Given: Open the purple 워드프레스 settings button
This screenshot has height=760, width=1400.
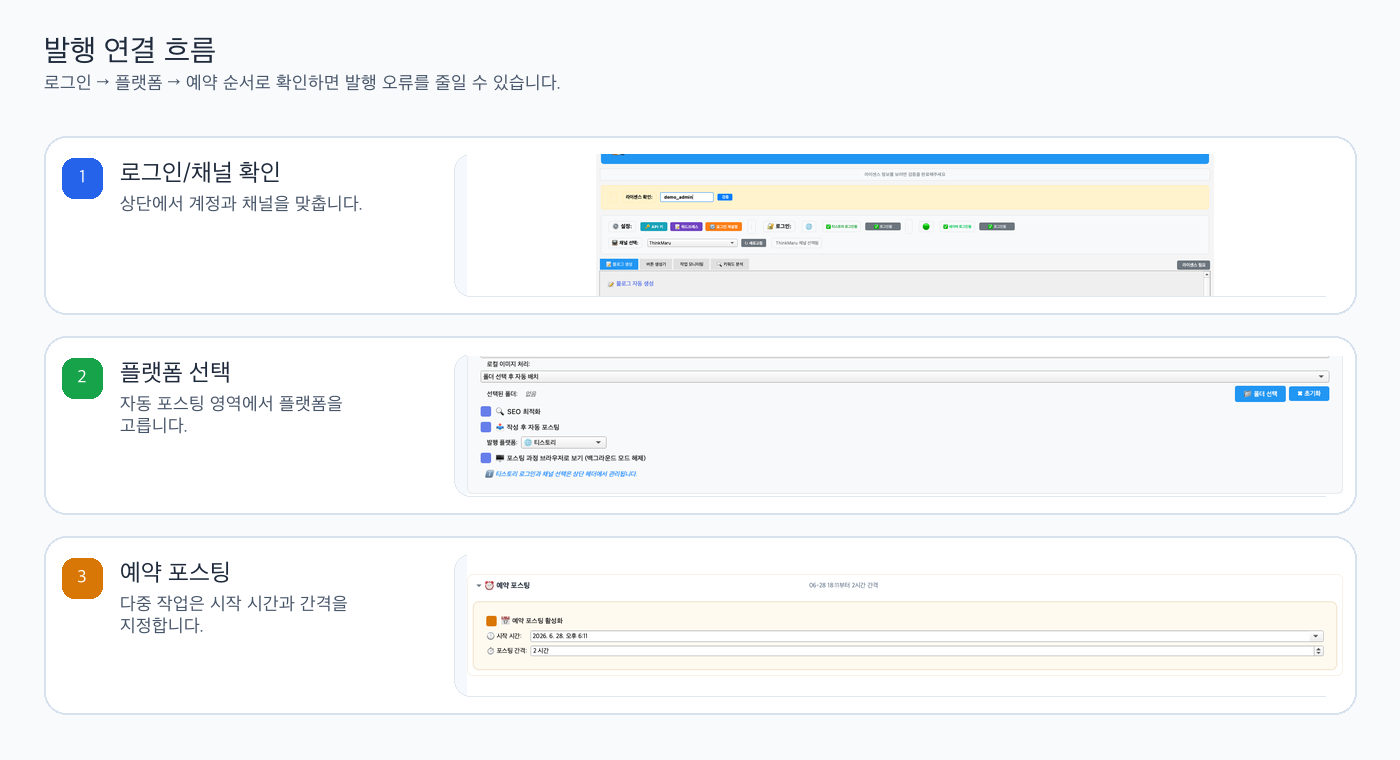Looking at the screenshot, I should click(686, 226).
